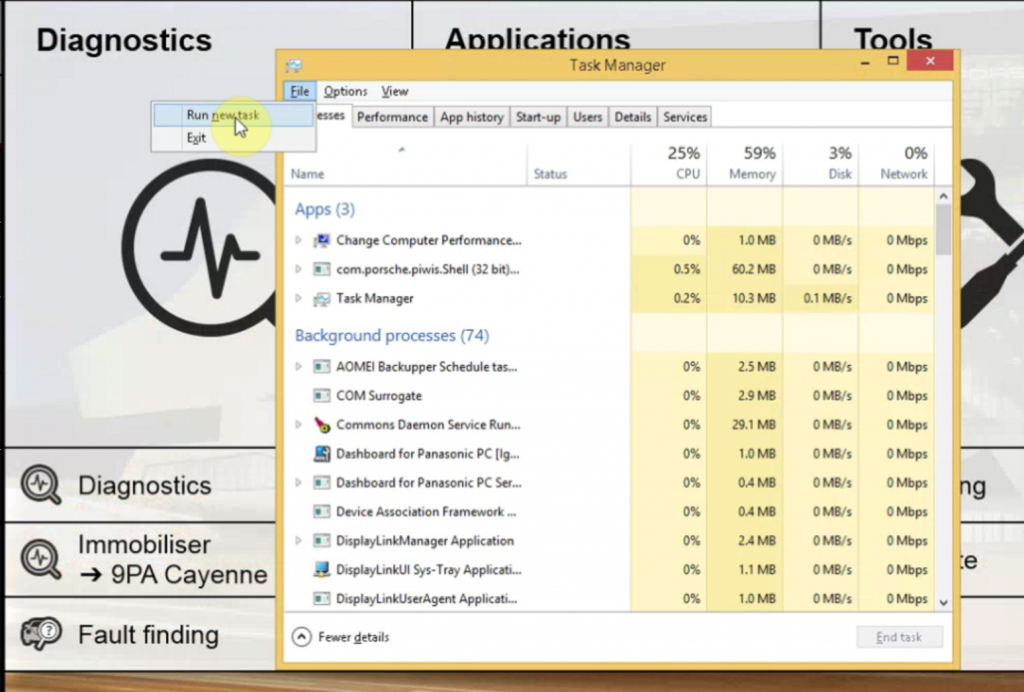Open the View menu
This screenshot has width=1024, height=692.
(394, 91)
